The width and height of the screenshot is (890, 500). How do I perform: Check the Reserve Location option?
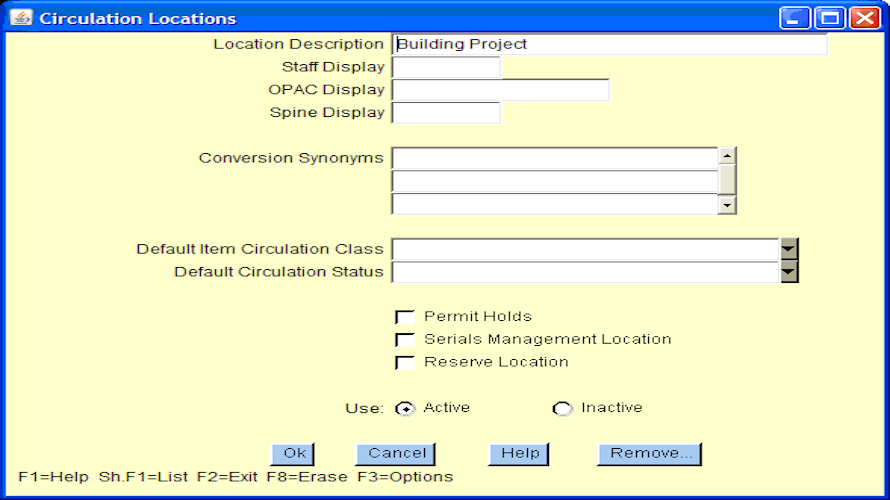point(405,363)
